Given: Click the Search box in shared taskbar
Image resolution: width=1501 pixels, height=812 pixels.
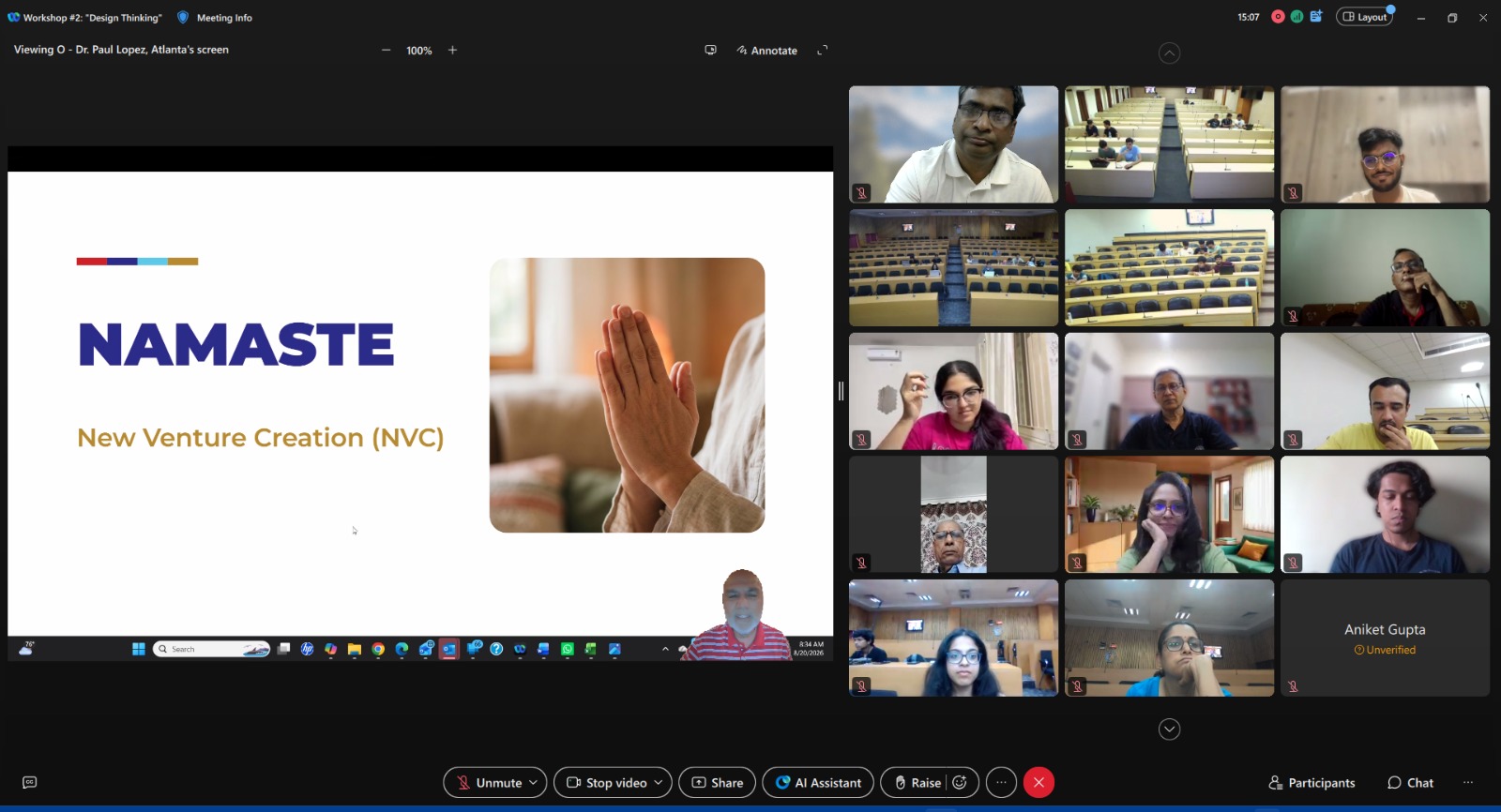Looking at the screenshot, I should [x=211, y=649].
